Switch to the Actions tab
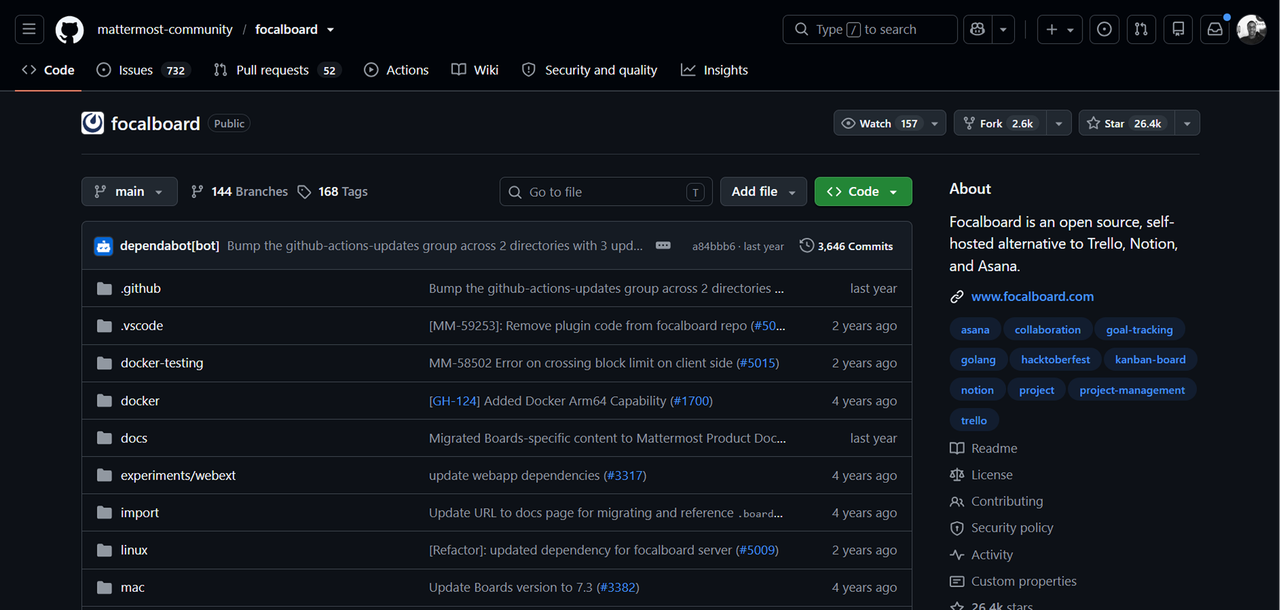Image resolution: width=1280 pixels, height=610 pixels. click(x=396, y=70)
